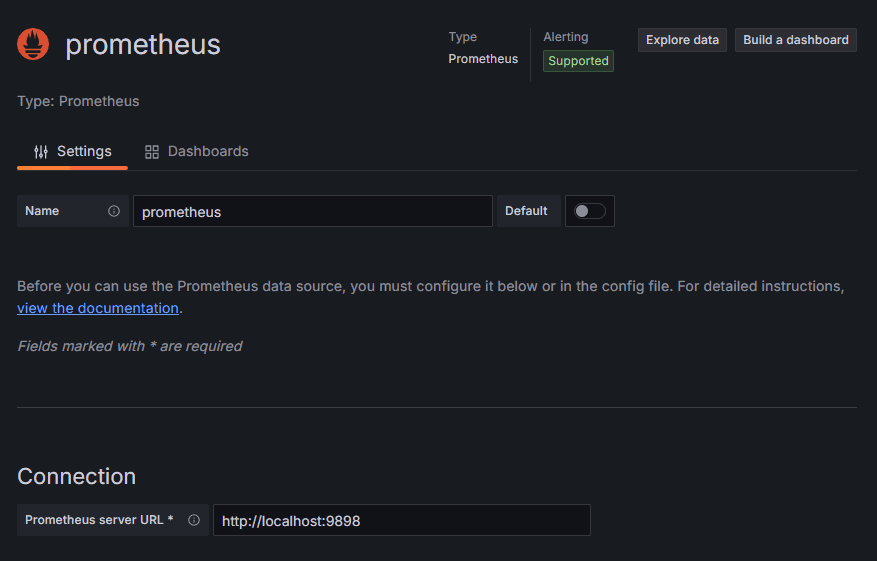
Task: Toggle the Default data source switch
Action: 590,211
